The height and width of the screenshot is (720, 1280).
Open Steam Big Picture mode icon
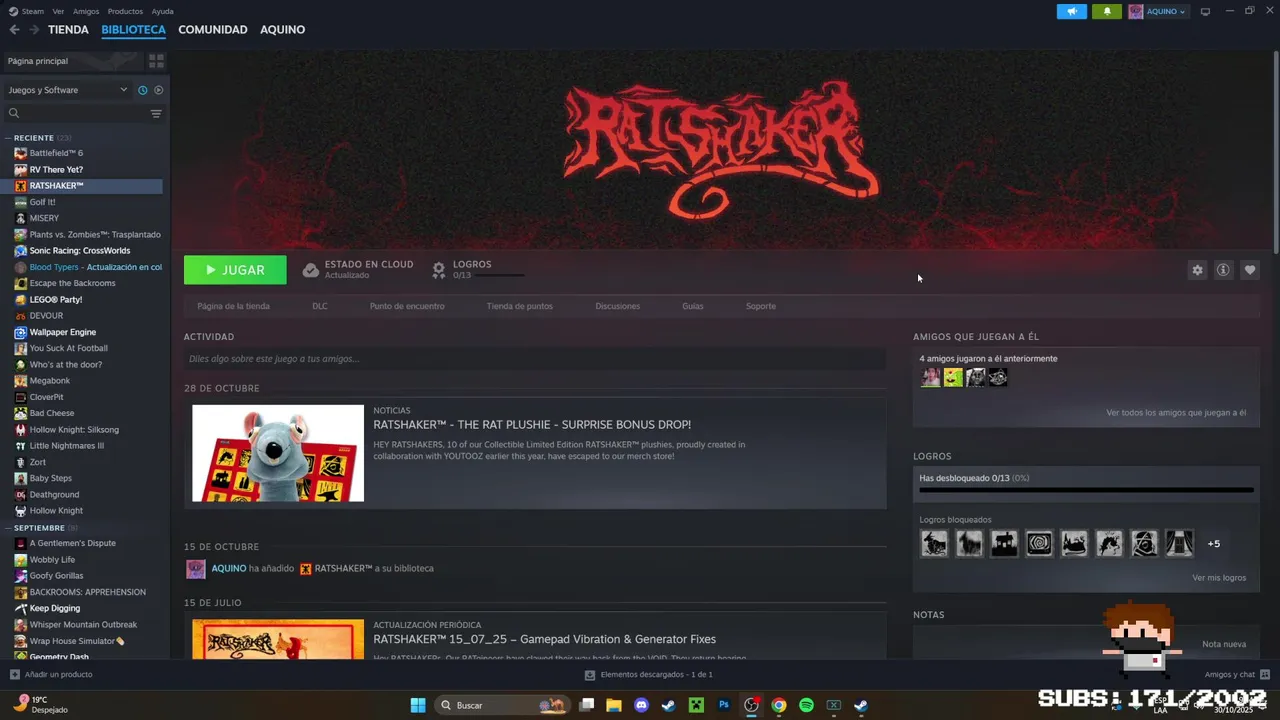coord(1205,12)
